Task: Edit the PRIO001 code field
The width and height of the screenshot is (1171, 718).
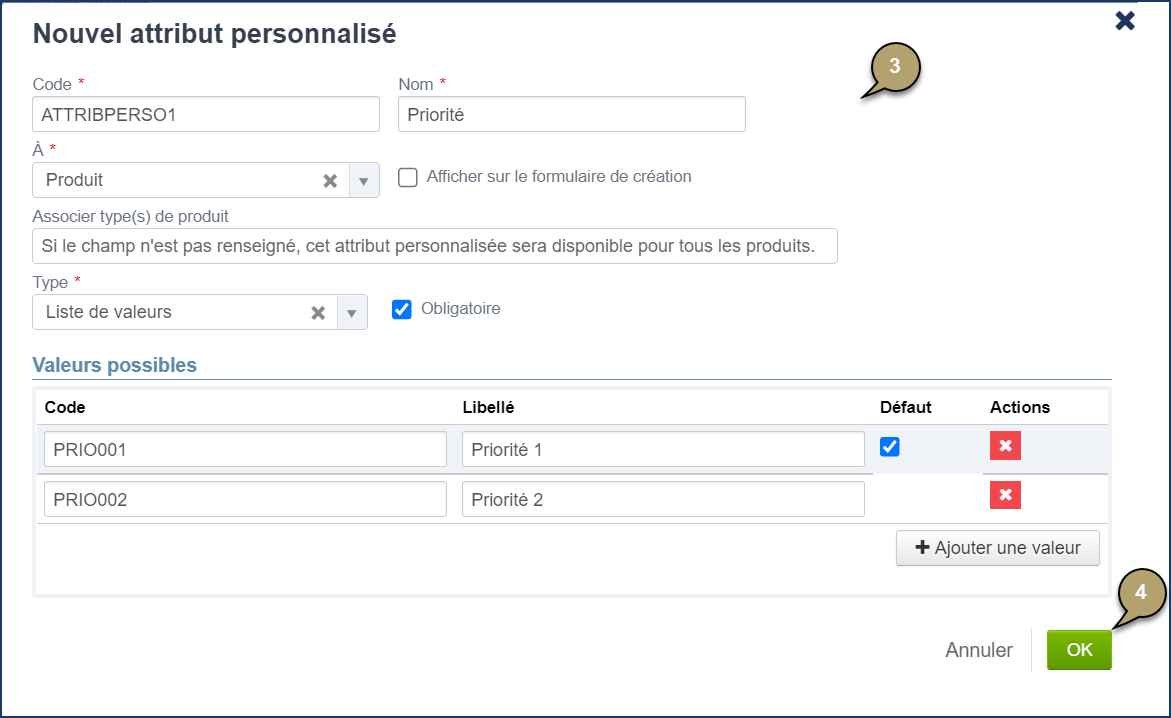Action: pyautogui.click(x=244, y=448)
